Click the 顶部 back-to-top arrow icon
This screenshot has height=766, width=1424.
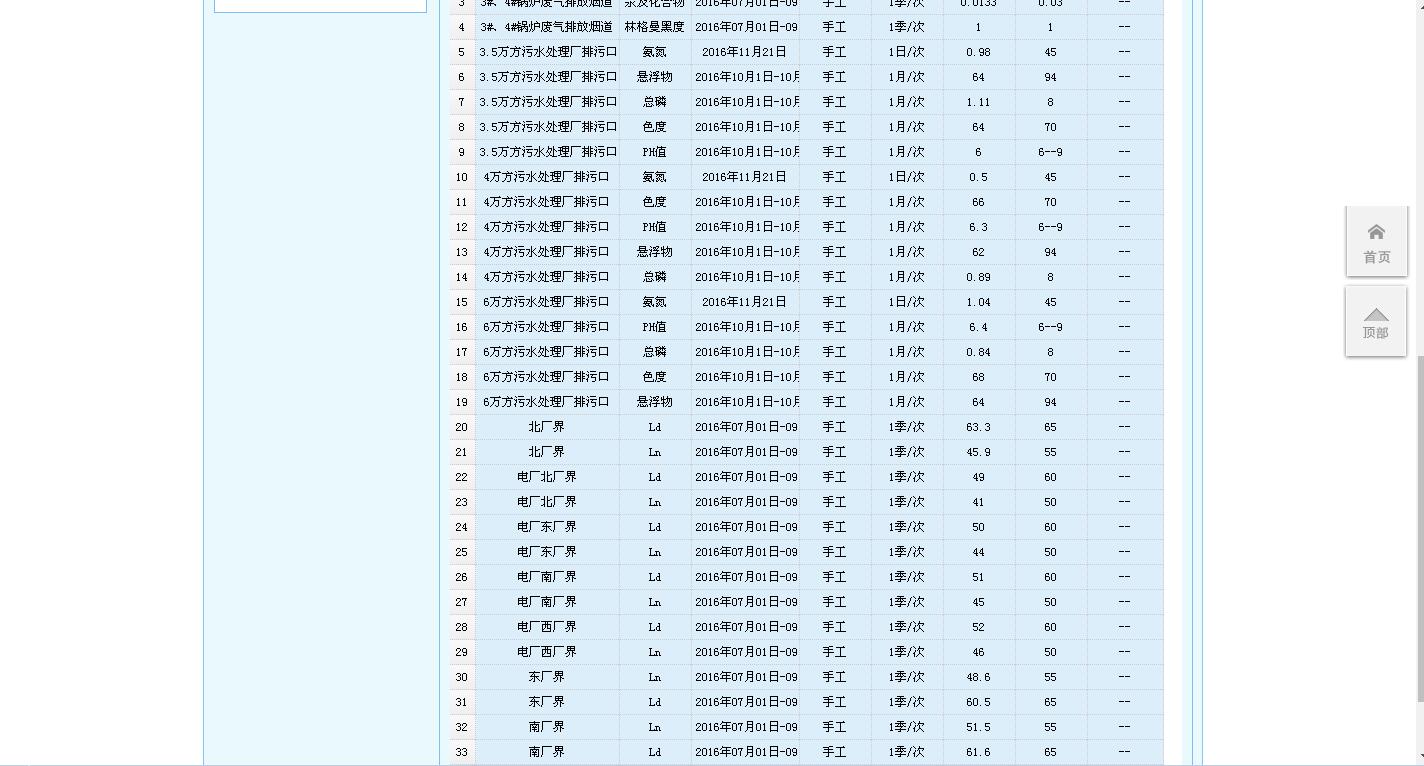pyautogui.click(x=1375, y=320)
